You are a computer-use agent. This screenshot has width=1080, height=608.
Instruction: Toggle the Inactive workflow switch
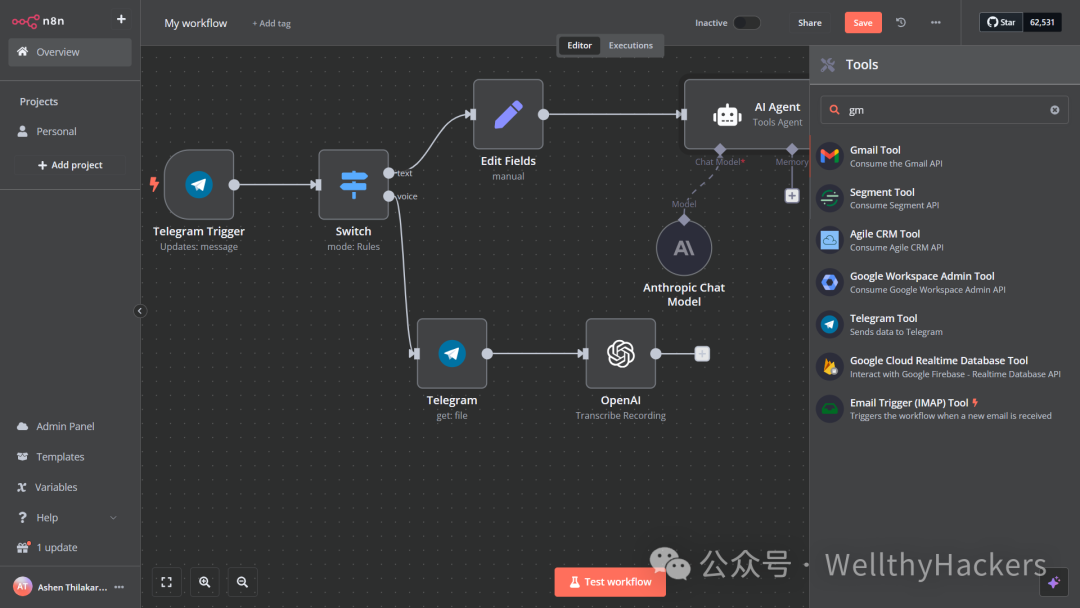tap(747, 23)
